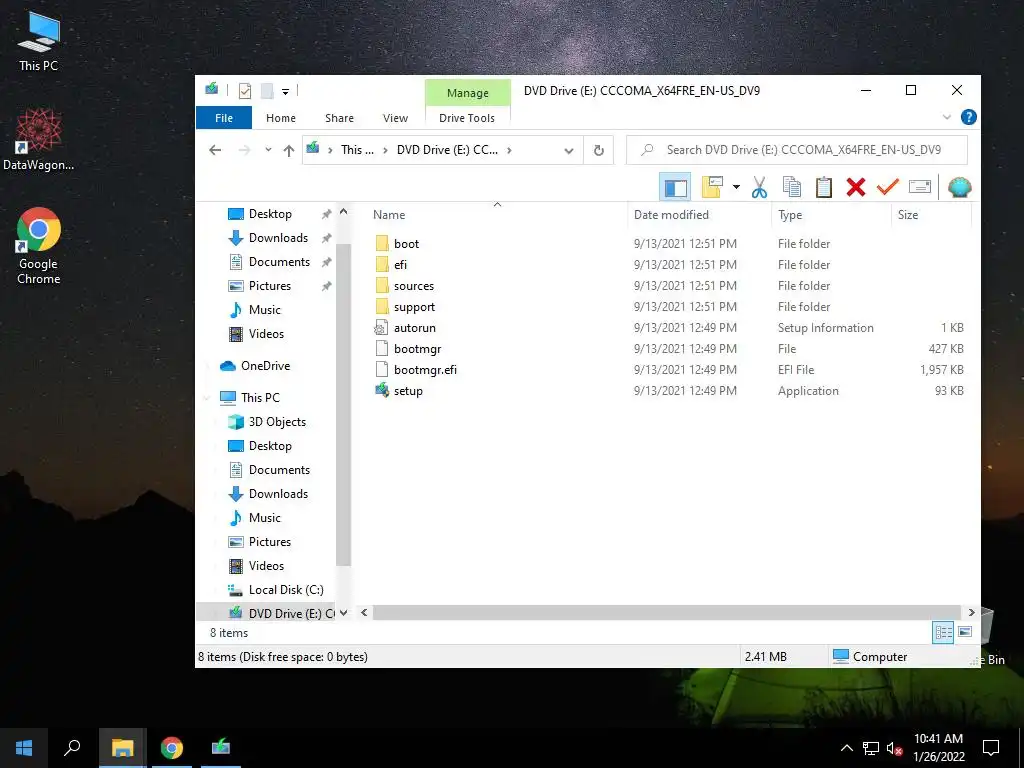Image resolution: width=1024 pixels, height=768 pixels.
Task: Click the orange checkmark Properties icon
Action: [888, 187]
